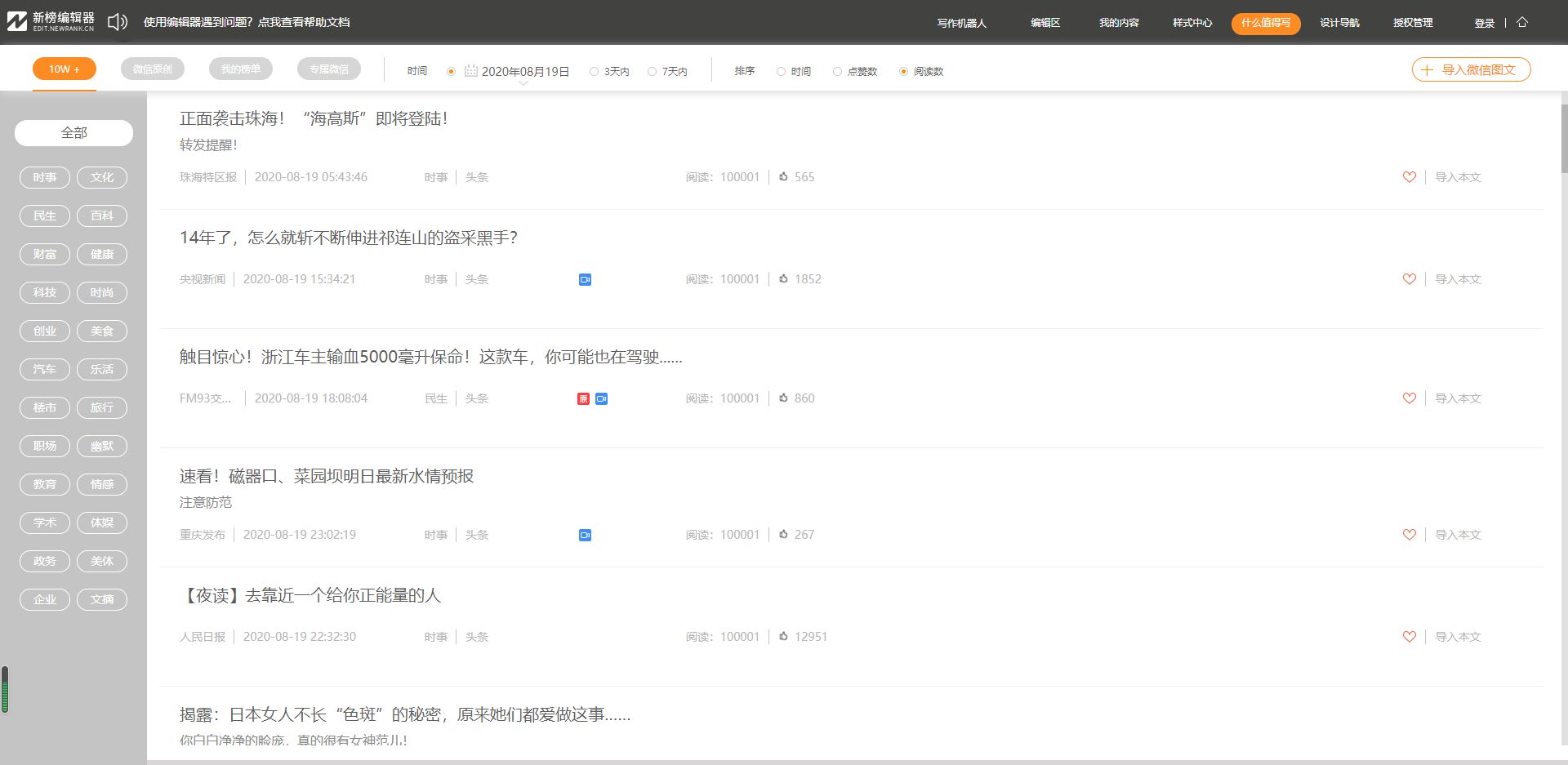The image size is (1568, 765).
Task: Select the 全部 category filter
Action: coord(73,133)
